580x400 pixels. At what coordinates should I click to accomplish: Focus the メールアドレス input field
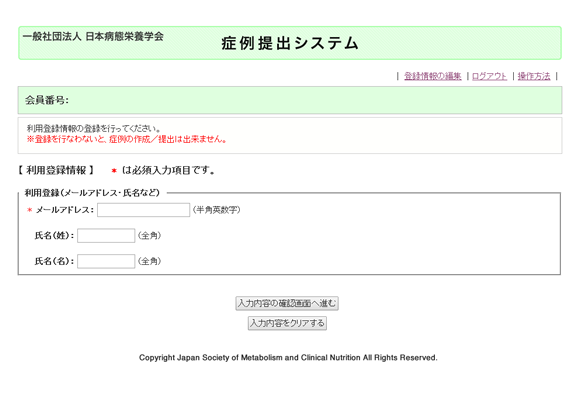[144, 210]
